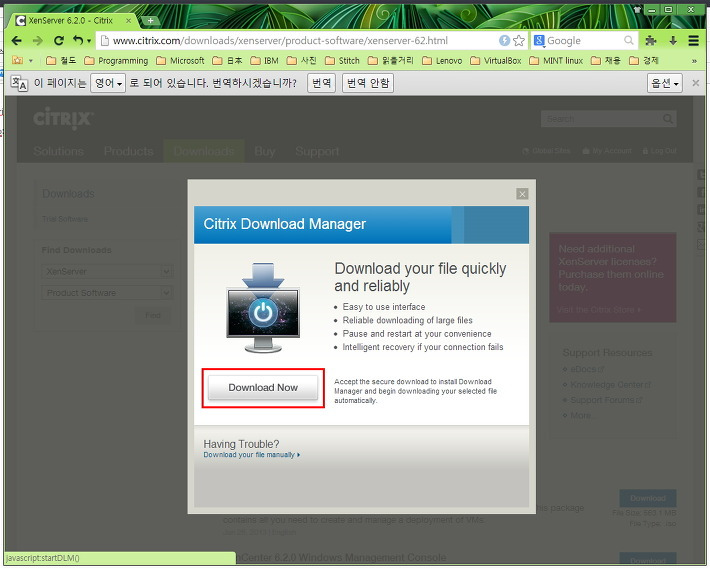Click the Citrix site search magnifier icon
The image size is (710, 569).
(x=668, y=119)
